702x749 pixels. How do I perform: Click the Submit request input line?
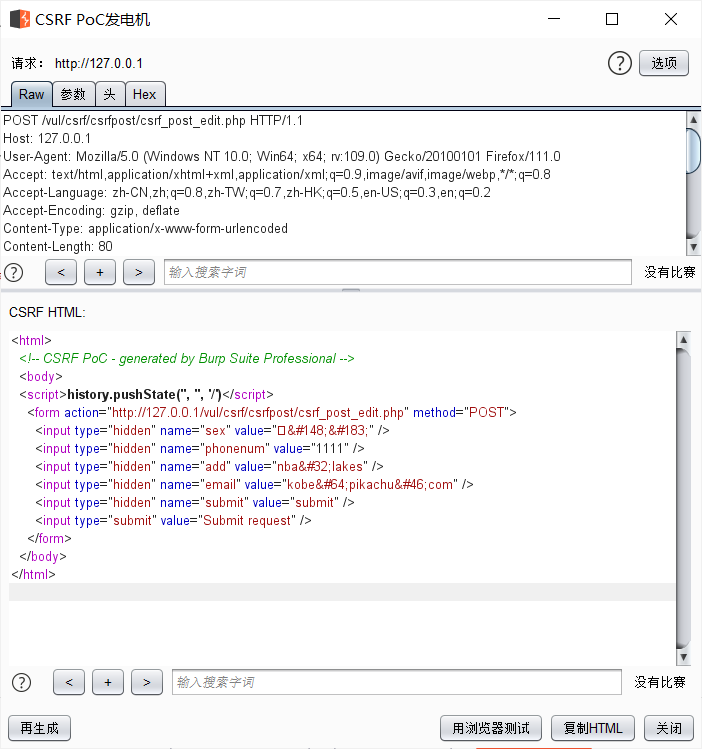coord(173,520)
